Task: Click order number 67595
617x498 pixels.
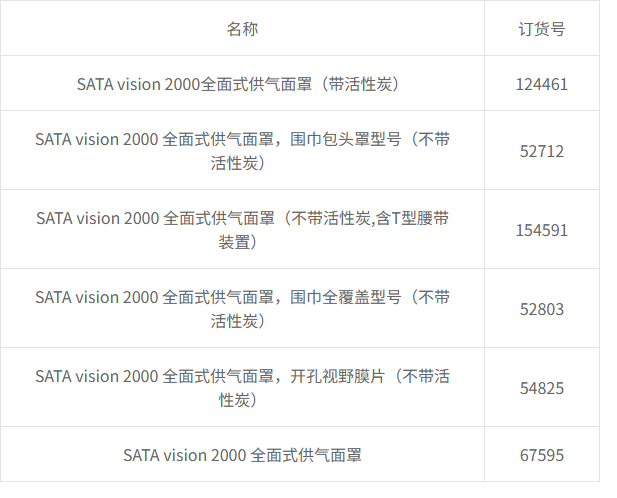Action: tap(542, 455)
